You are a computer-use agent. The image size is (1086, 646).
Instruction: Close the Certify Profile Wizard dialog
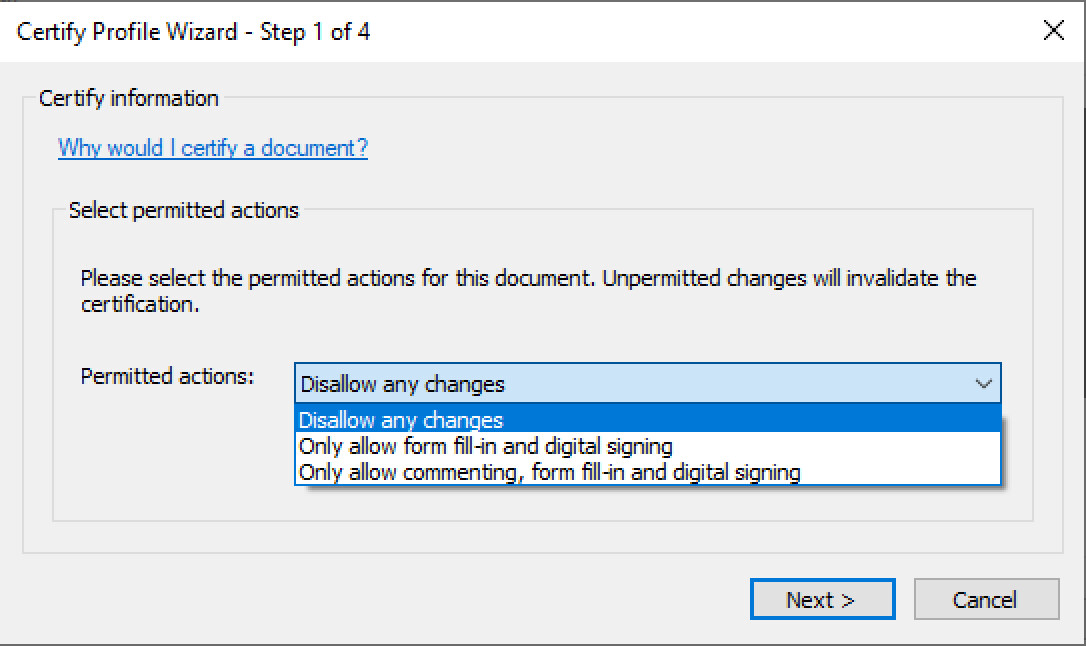pos(1053,30)
